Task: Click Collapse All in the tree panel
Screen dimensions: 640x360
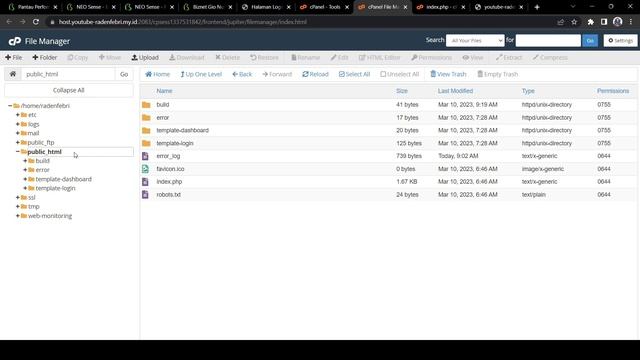Action: pos(69,90)
